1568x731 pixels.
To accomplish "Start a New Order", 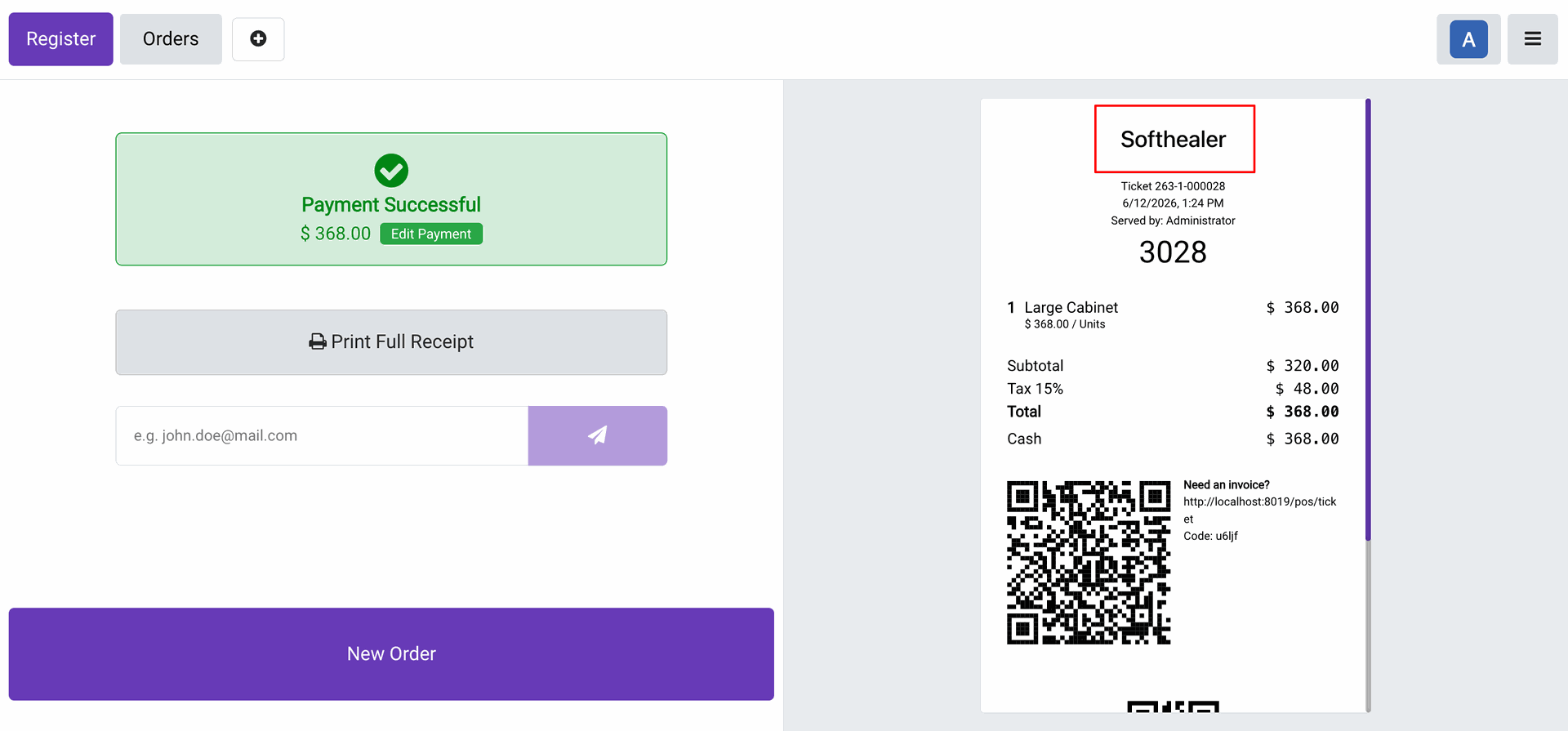I will click(391, 653).
